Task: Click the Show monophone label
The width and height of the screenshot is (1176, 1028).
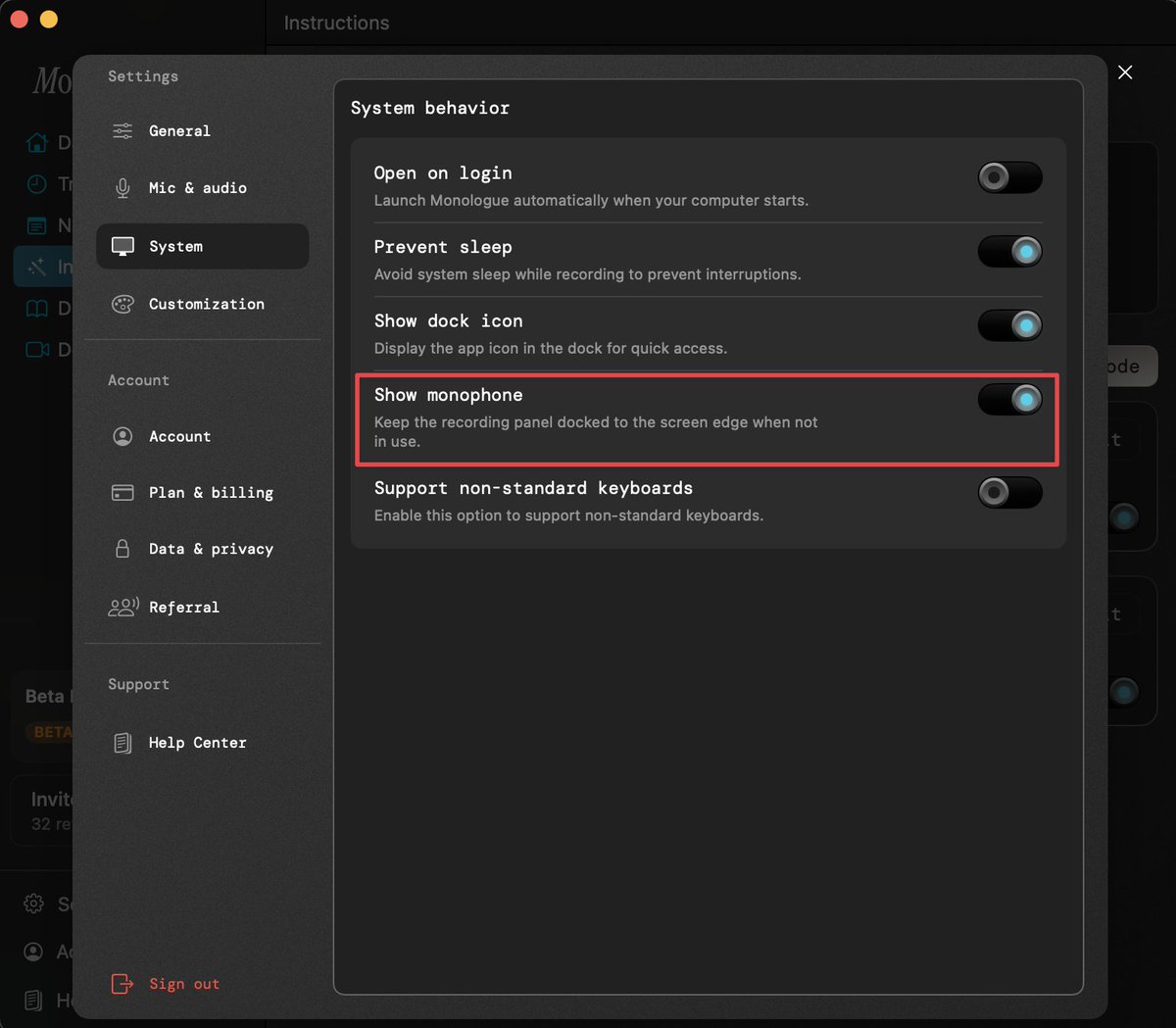Action: (x=449, y=395)
